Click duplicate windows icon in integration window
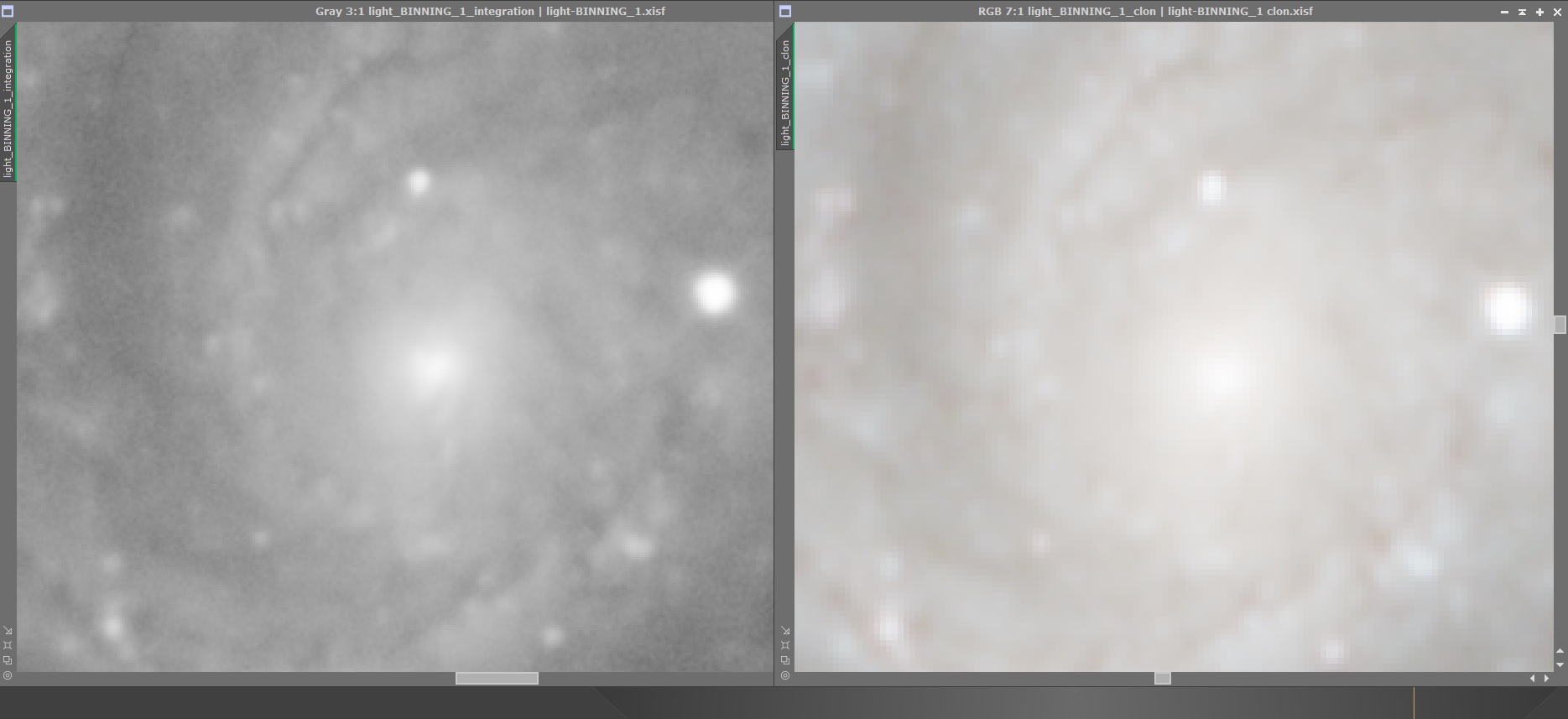Screen dimensions: 1568x719 (x=8, y=659)
